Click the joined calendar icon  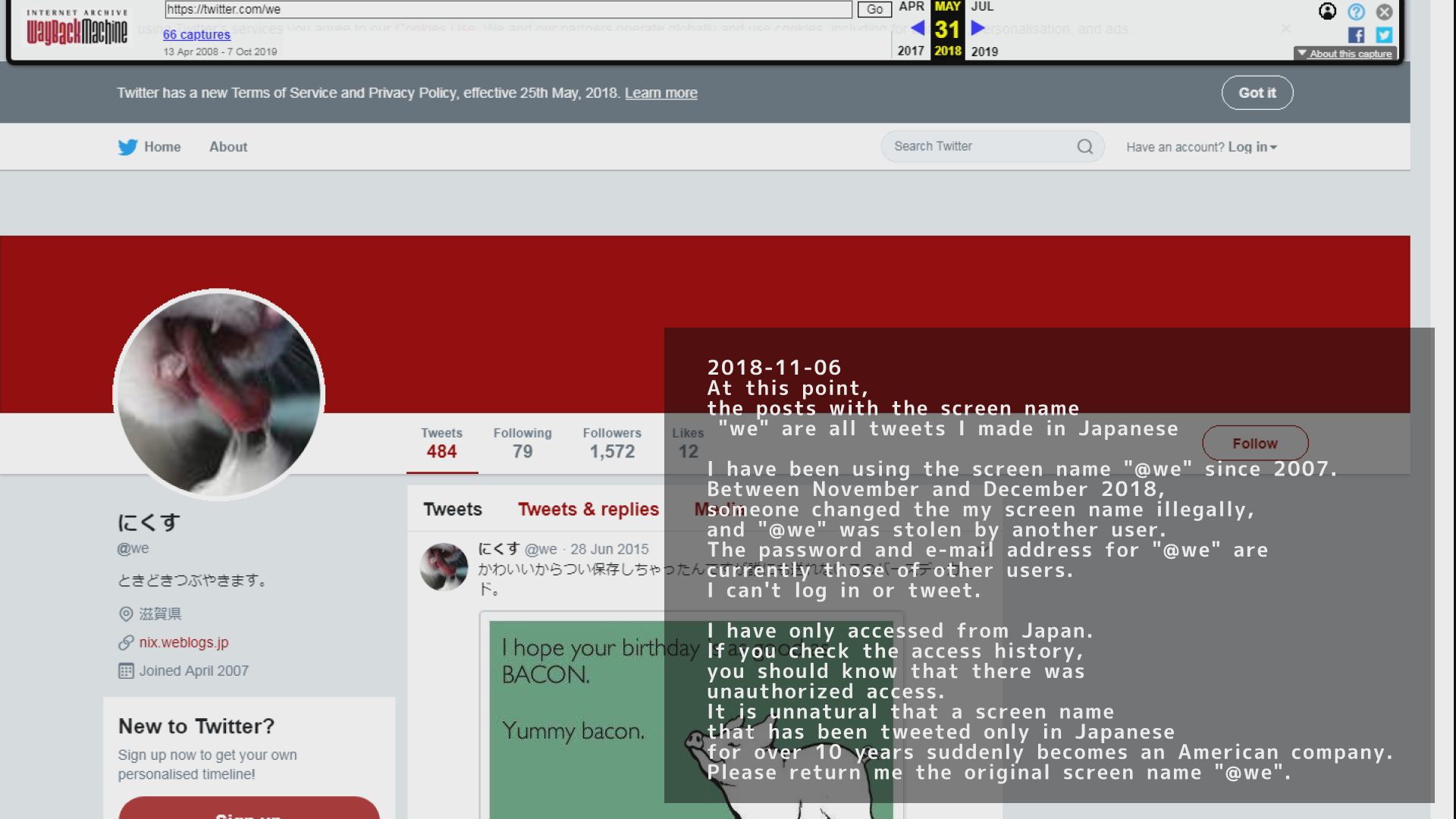[x=126, y=670]
